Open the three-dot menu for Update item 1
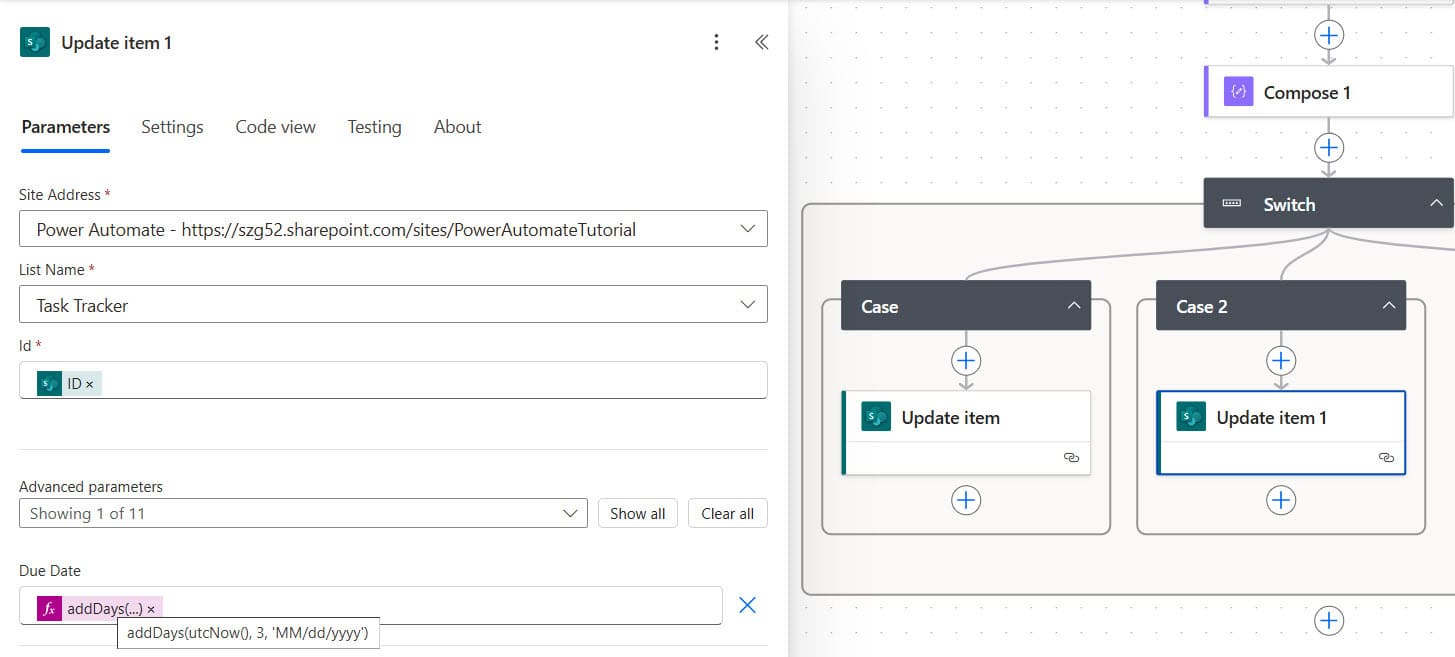Viewport: 1455px width, 657px height. (716, 42)
